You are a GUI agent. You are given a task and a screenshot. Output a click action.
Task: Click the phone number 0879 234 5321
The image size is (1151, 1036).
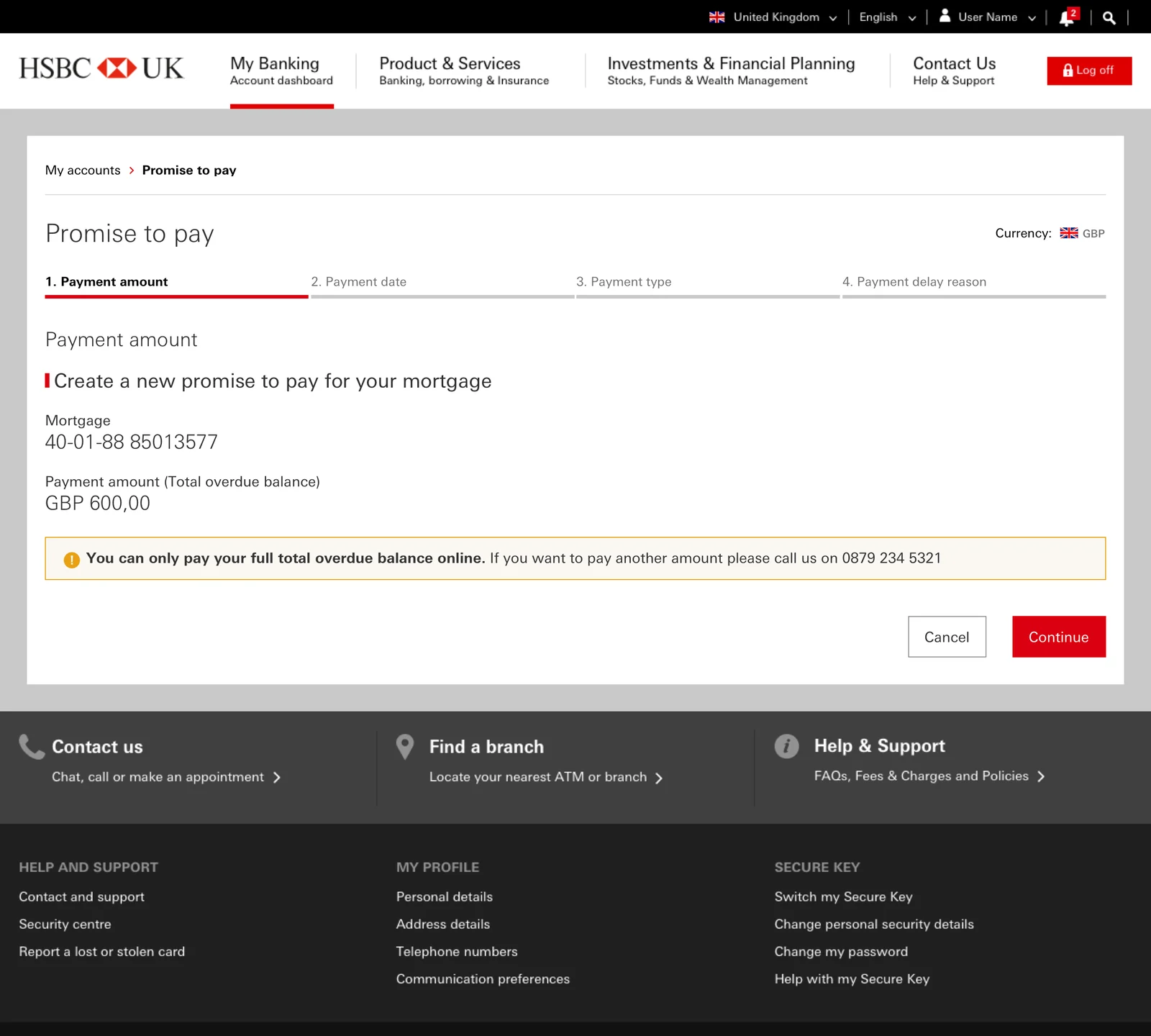point(891,558)
